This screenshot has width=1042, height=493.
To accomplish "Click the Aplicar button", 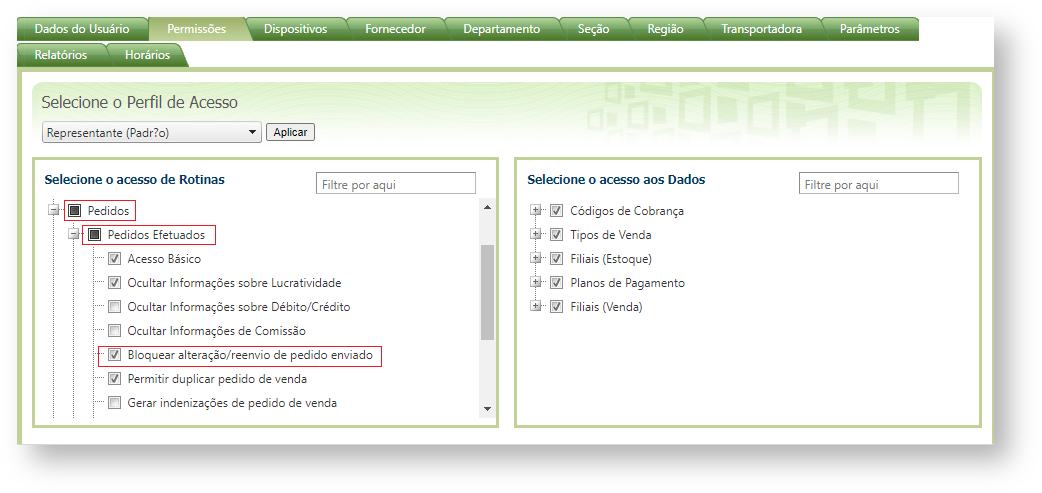I will [290, 132].
